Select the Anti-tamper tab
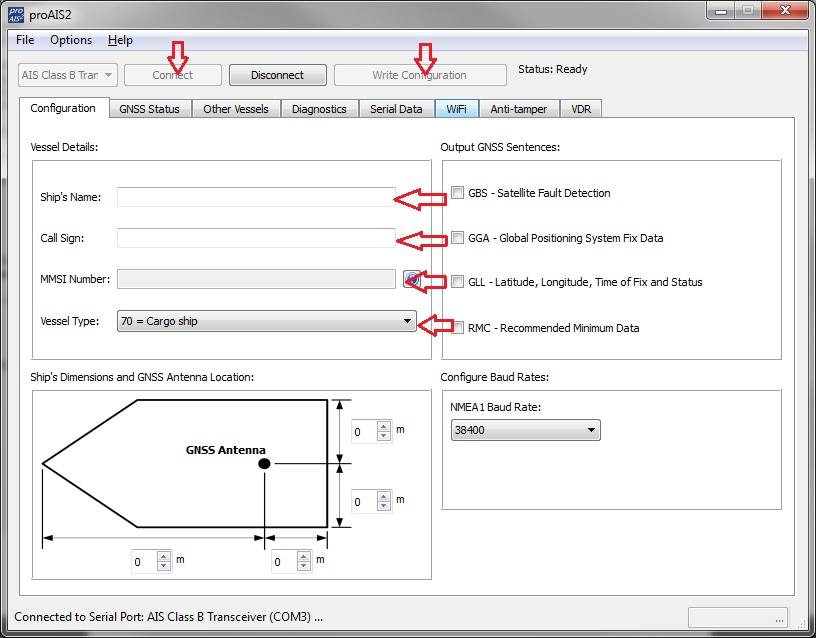 [x=518, y=109]
